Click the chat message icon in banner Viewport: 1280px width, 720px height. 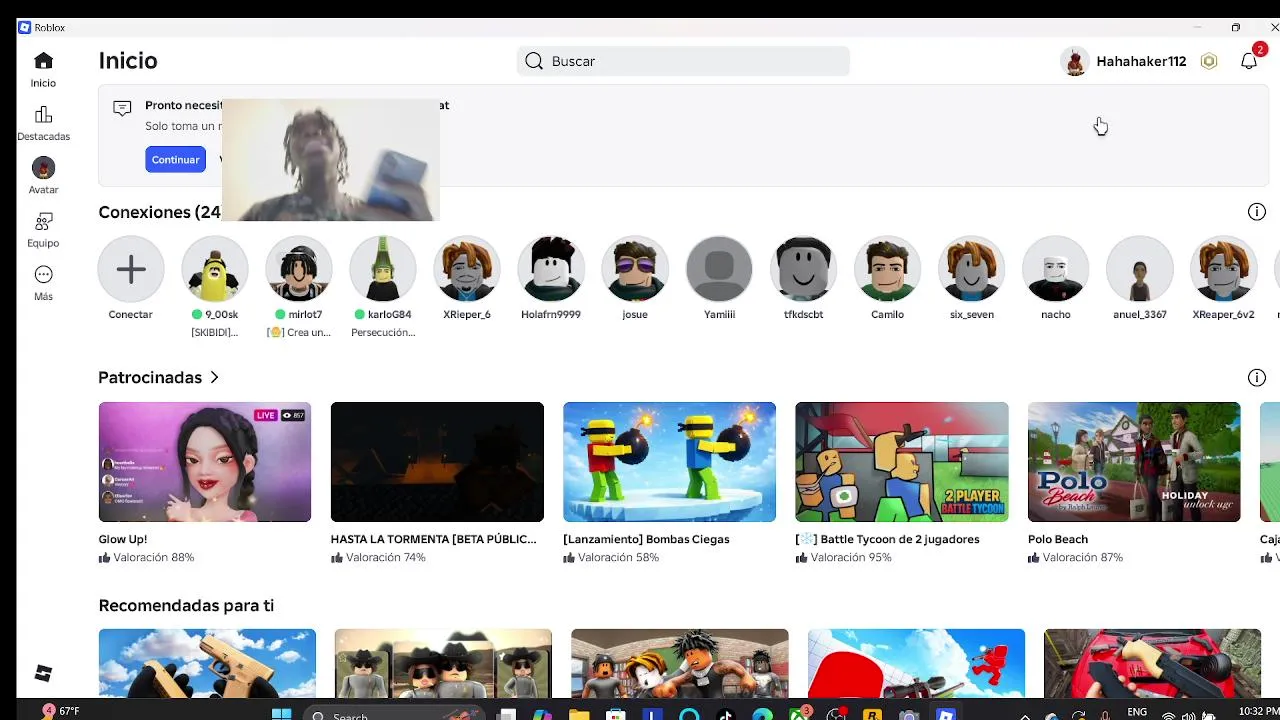click(122, 108)
